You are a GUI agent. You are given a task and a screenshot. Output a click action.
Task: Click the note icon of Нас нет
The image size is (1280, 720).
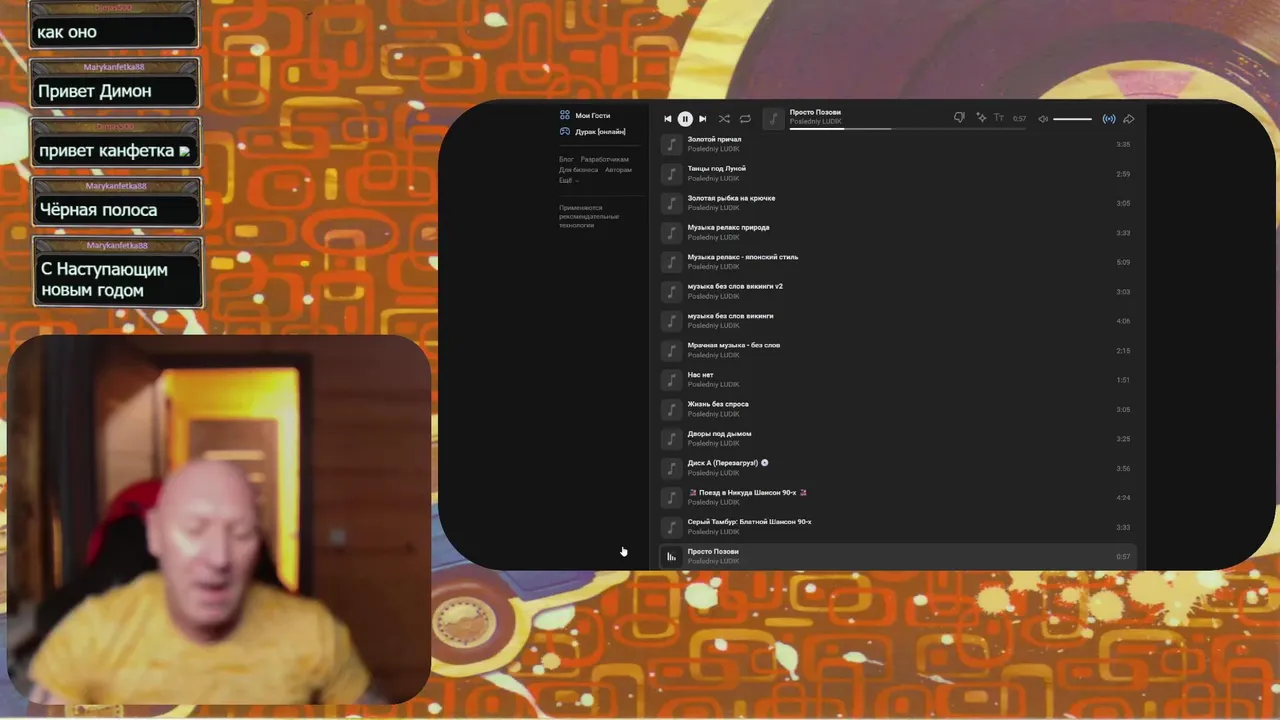(x=671, y=380)
